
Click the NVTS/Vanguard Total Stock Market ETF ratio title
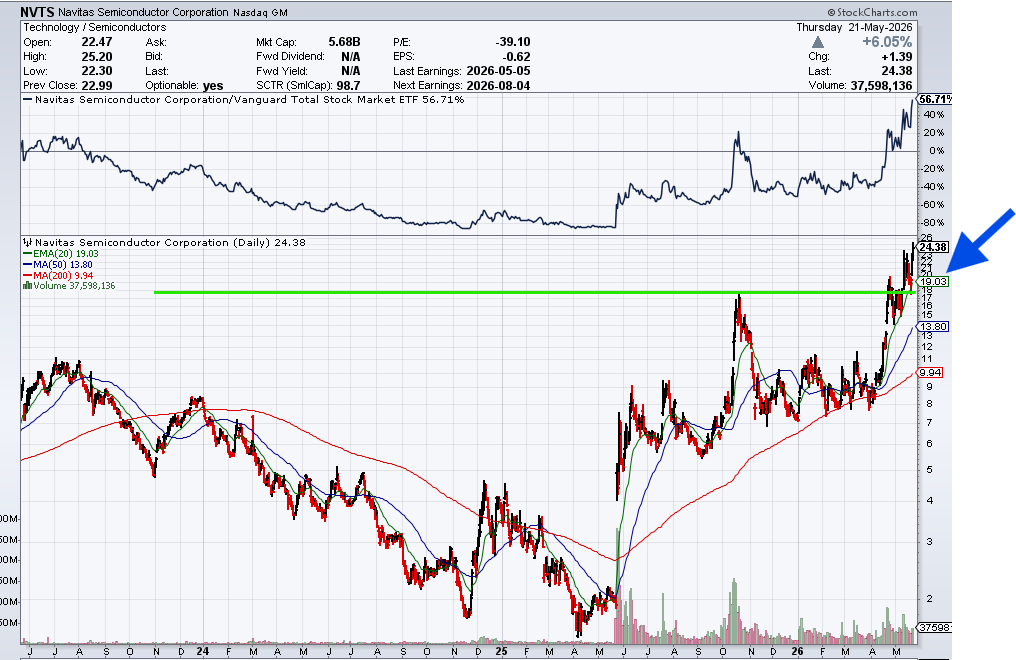249,100
